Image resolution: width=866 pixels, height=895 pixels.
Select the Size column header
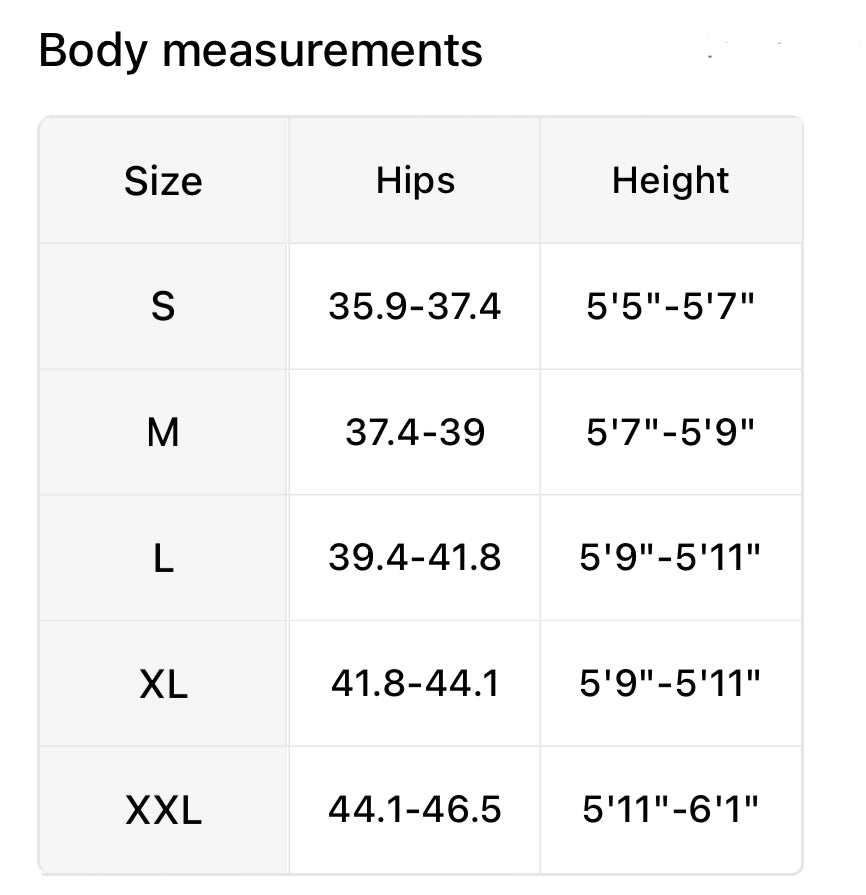click(x=163, y=181)
